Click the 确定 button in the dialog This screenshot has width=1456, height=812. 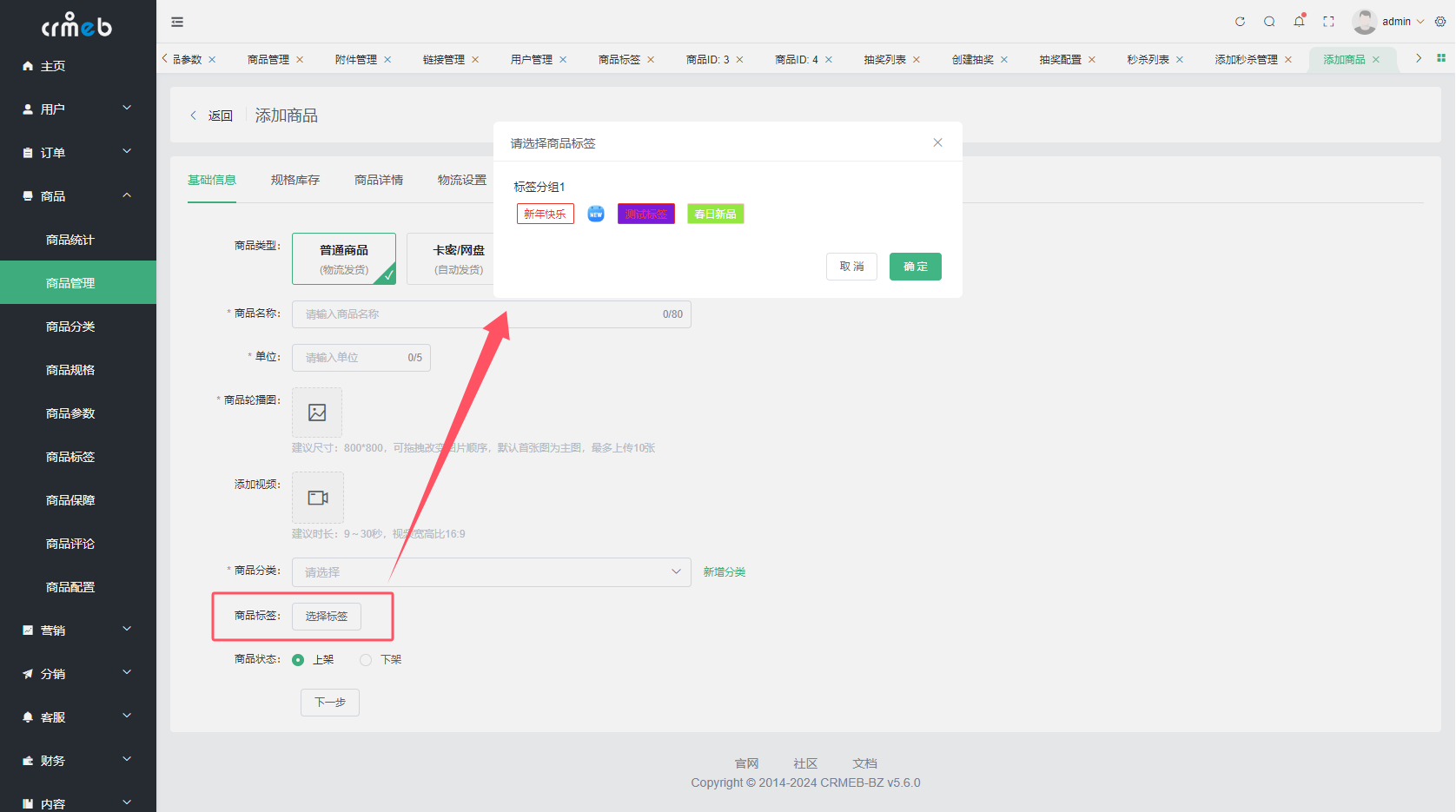[915, 267]
